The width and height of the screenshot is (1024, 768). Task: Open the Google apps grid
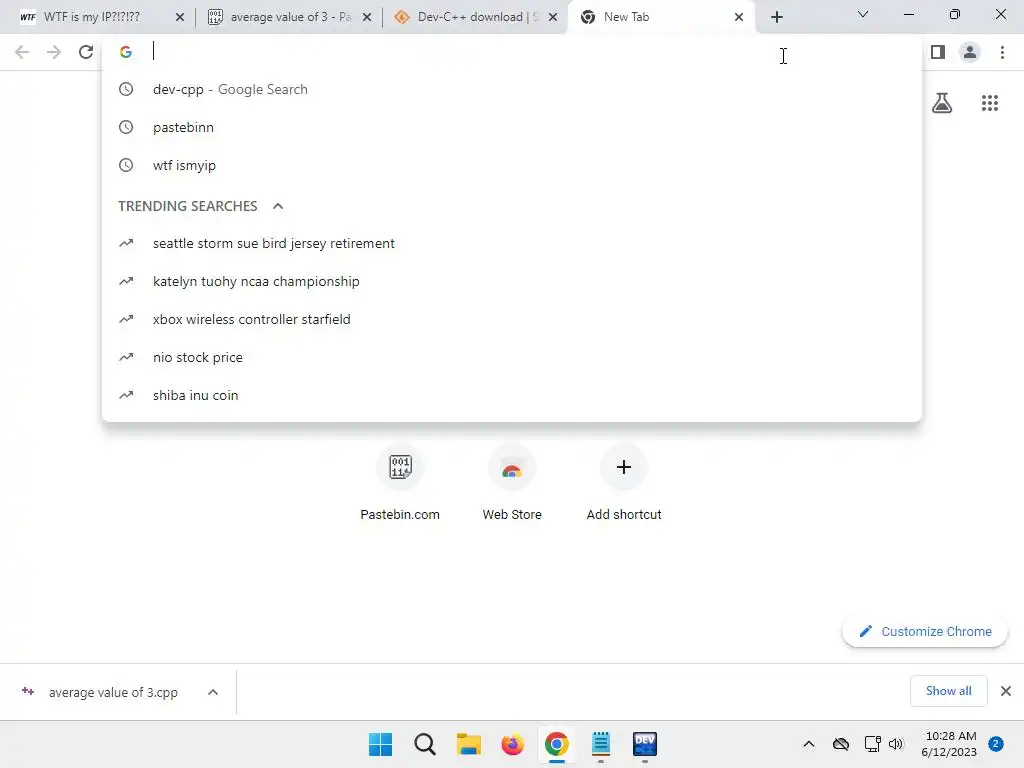point(990,103)
